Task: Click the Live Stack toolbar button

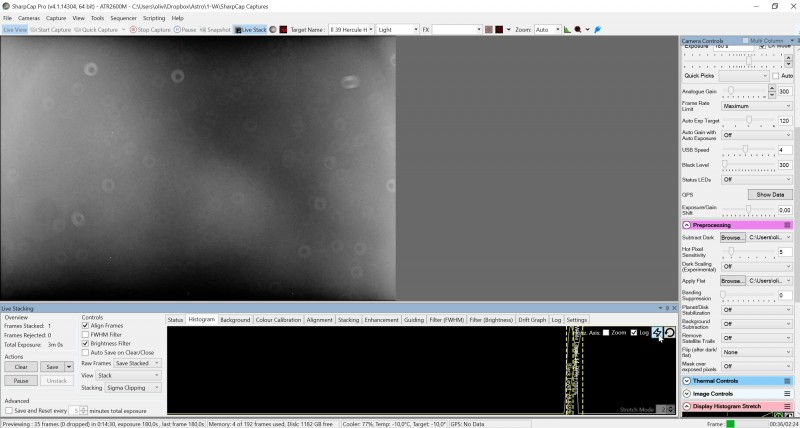Action: (x=251, y=30)
